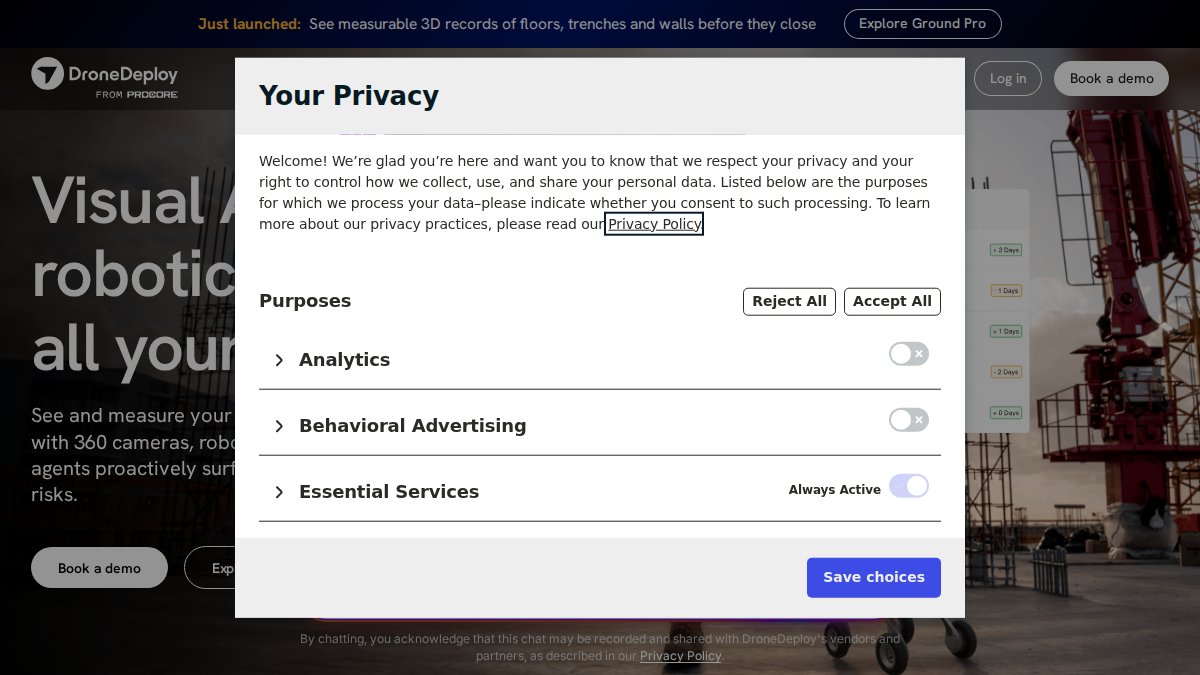Open the chat disclaimer Privacy Policy link
This screenshot has width=1200, height=675.
680,656
